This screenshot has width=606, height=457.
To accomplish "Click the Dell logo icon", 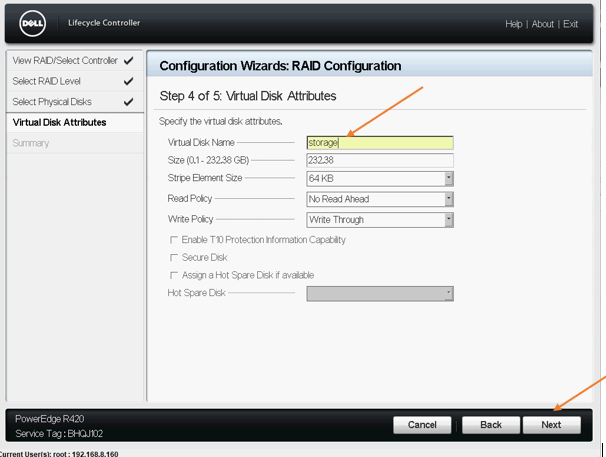I will (32, 24).
